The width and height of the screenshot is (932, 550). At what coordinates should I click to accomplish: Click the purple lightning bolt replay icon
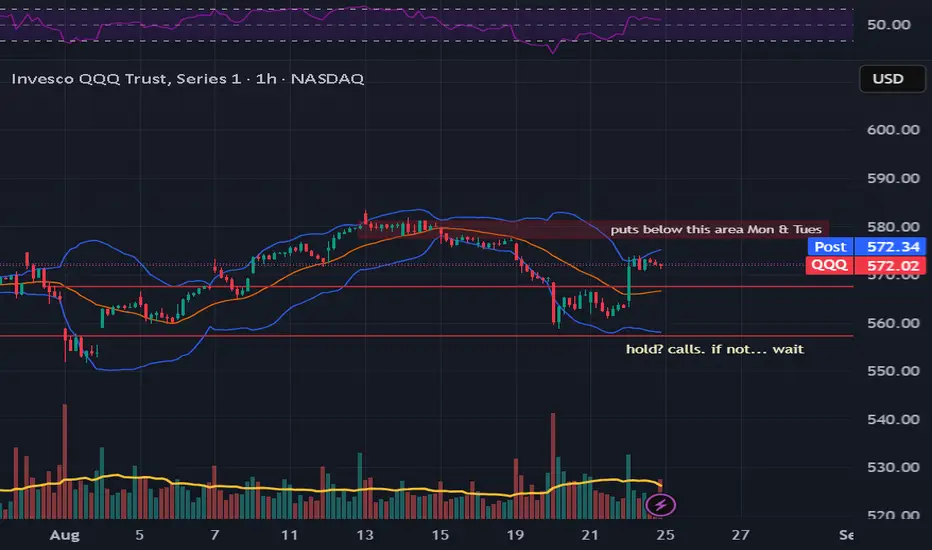click(660, 505)
